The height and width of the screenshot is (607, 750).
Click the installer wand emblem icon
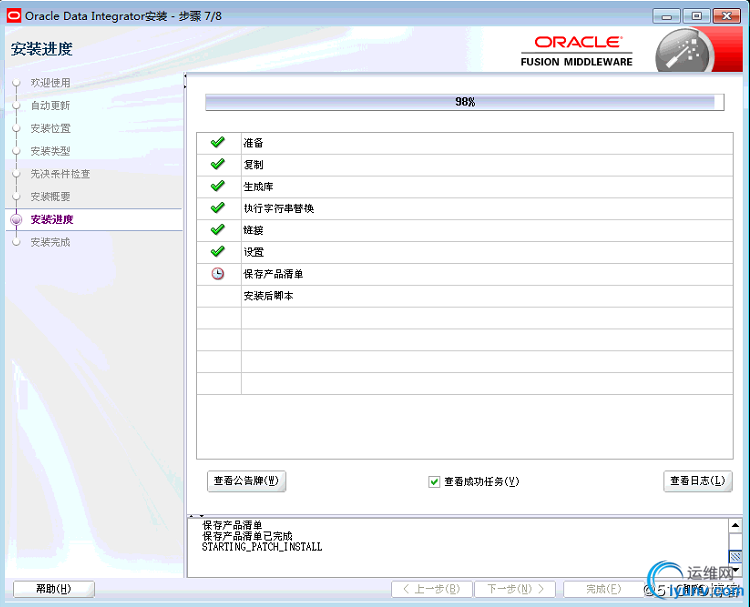coord(684,52)
